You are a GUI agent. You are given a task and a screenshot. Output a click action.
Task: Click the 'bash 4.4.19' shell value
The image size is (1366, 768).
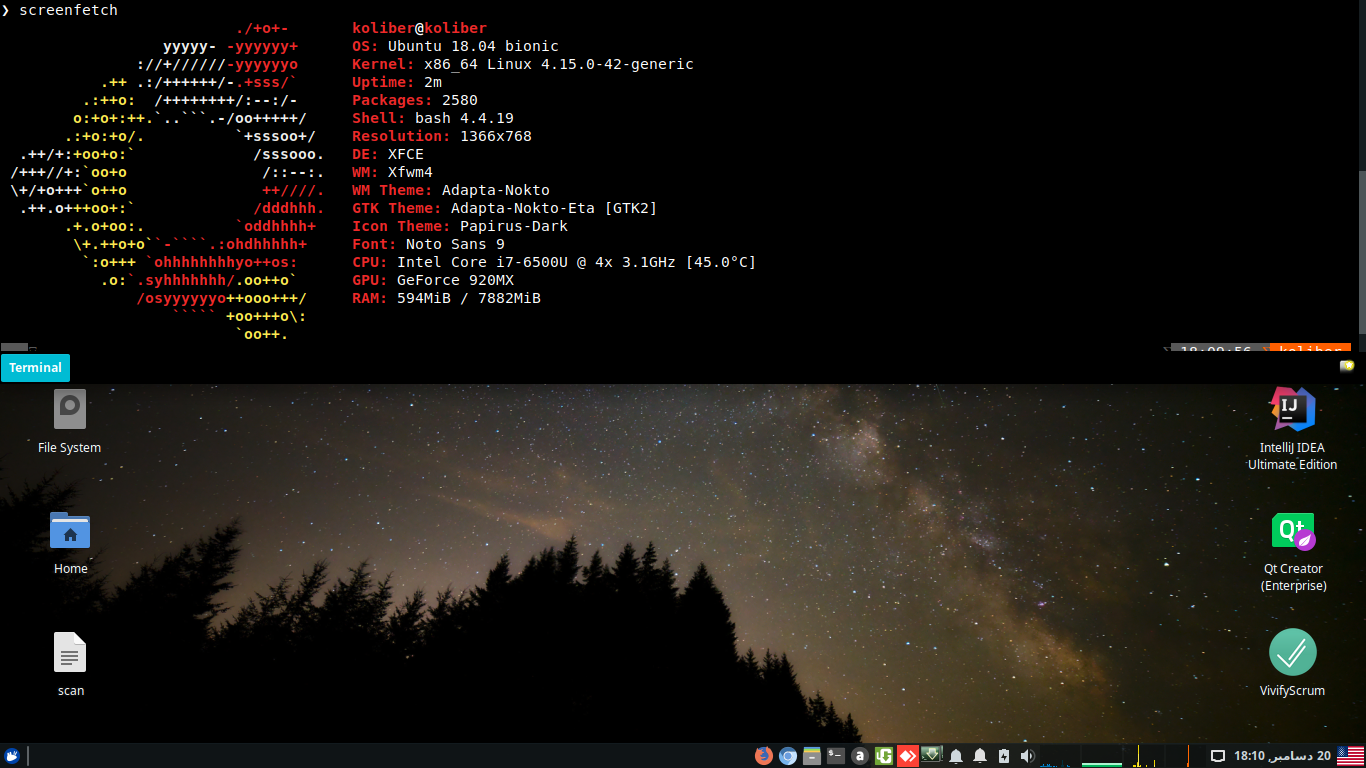[464, 118]
